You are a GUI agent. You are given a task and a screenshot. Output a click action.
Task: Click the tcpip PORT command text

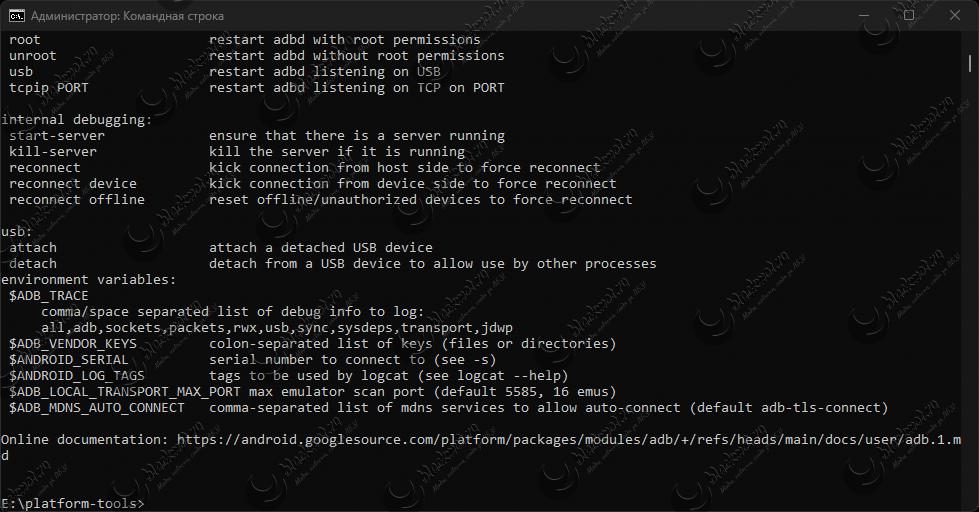(49, 87)
